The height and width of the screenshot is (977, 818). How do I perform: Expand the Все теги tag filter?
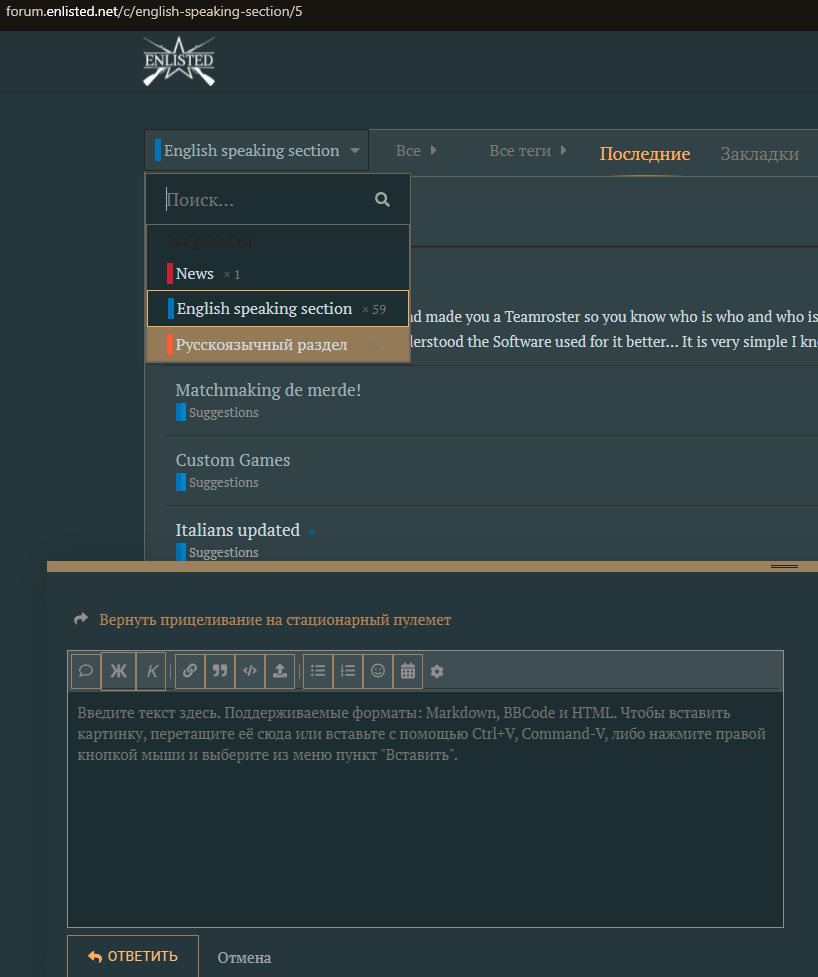click(x=527, y=151)
